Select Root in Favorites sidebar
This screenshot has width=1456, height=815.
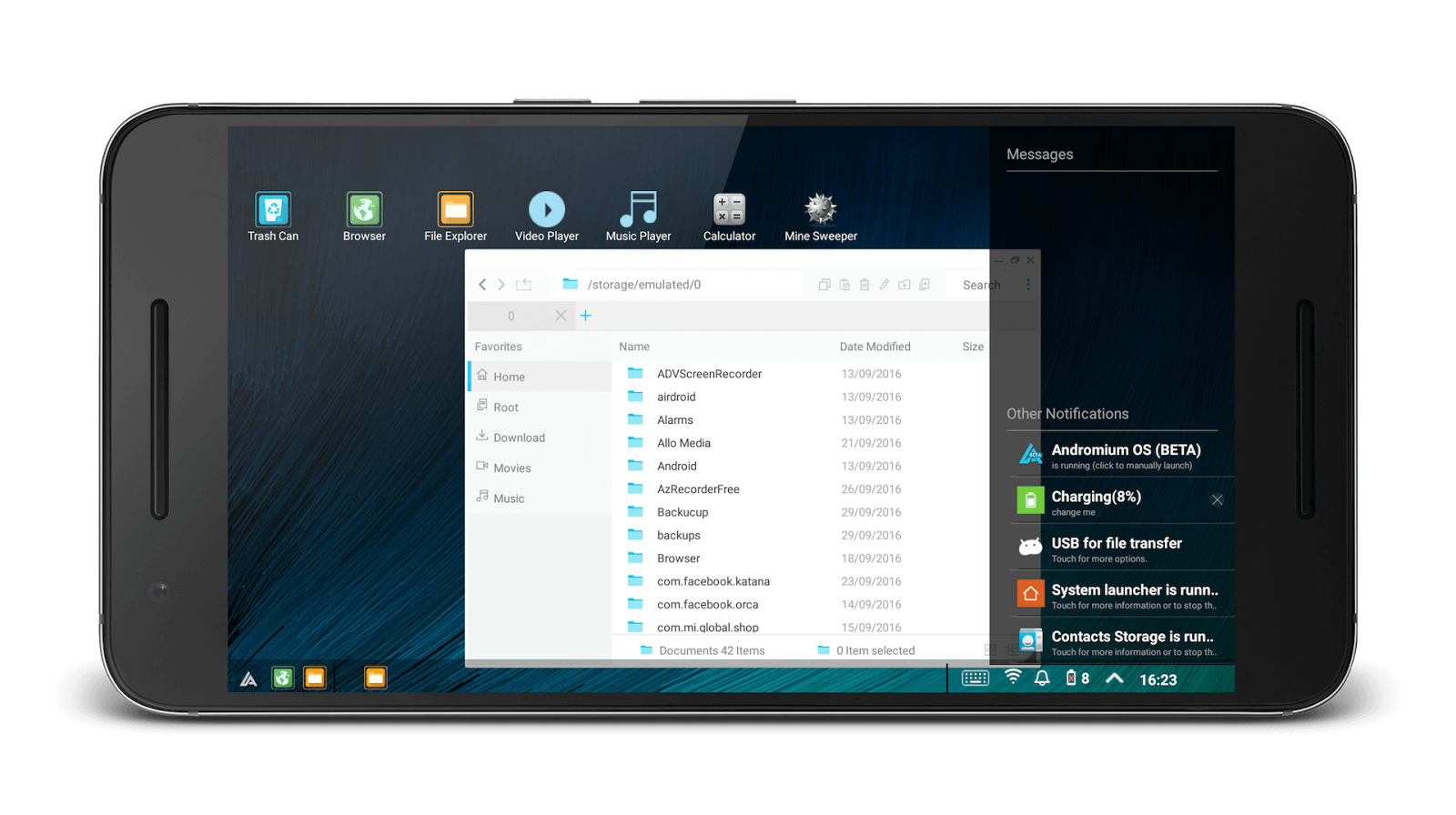coord(540,407)
